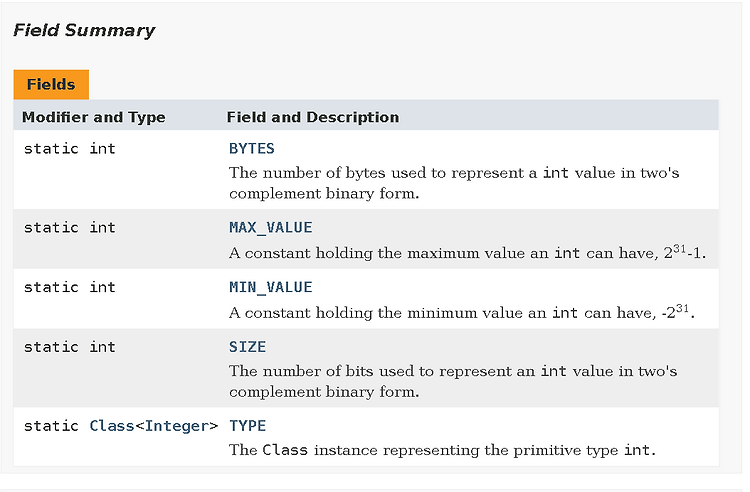Click static int in the SIZE row
Viewport: 750px width, 492px height.
tap(70, 347)
